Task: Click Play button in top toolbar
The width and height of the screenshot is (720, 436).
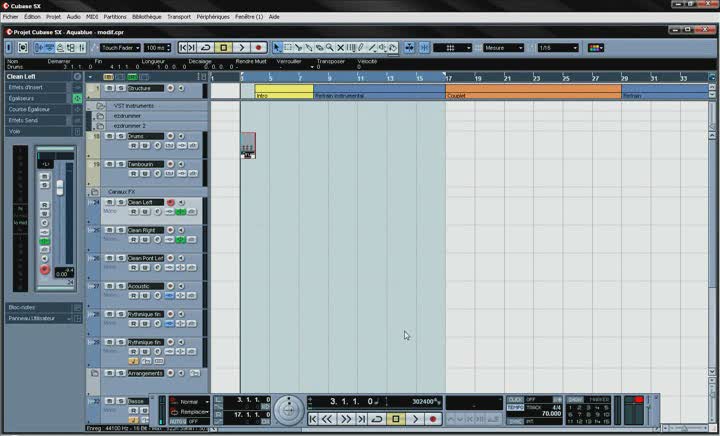Action: pyautogui.click(x=242, y=48)
